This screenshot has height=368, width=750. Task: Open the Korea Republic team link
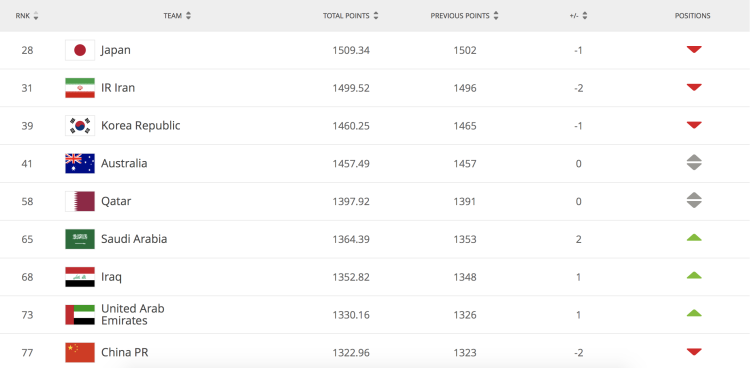click(141, 125)
